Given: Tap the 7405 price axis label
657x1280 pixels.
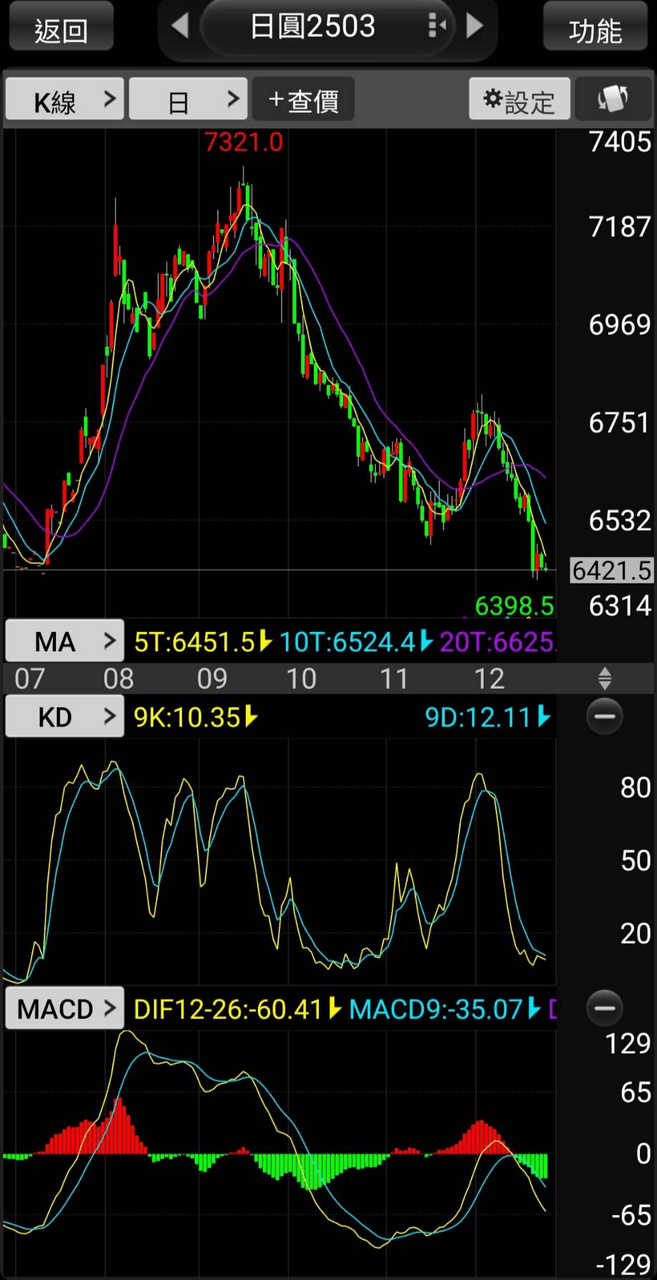Looking at the screenshot, I should coord(620,142).
